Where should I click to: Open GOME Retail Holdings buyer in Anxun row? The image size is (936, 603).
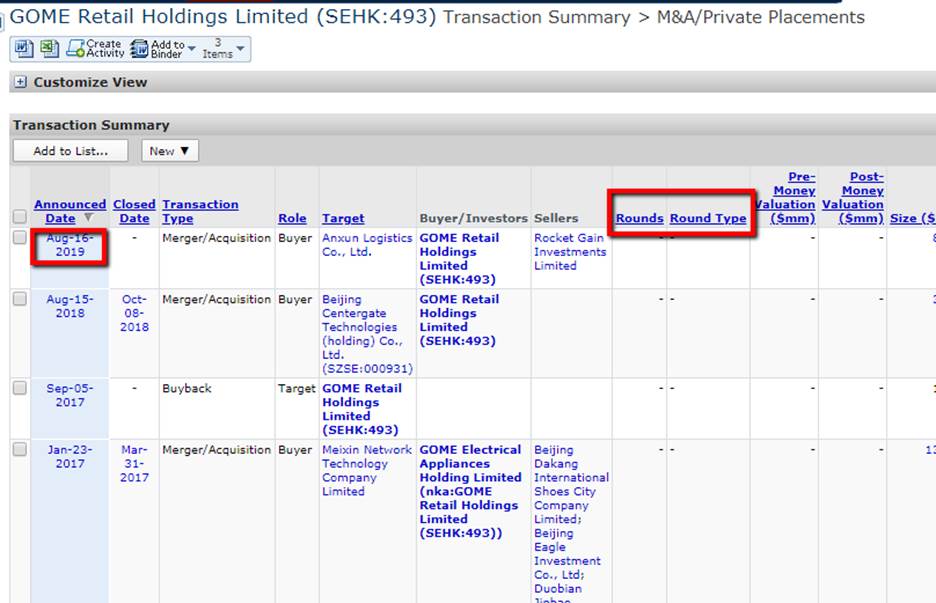pyautogui.click(x=459, y=259)
